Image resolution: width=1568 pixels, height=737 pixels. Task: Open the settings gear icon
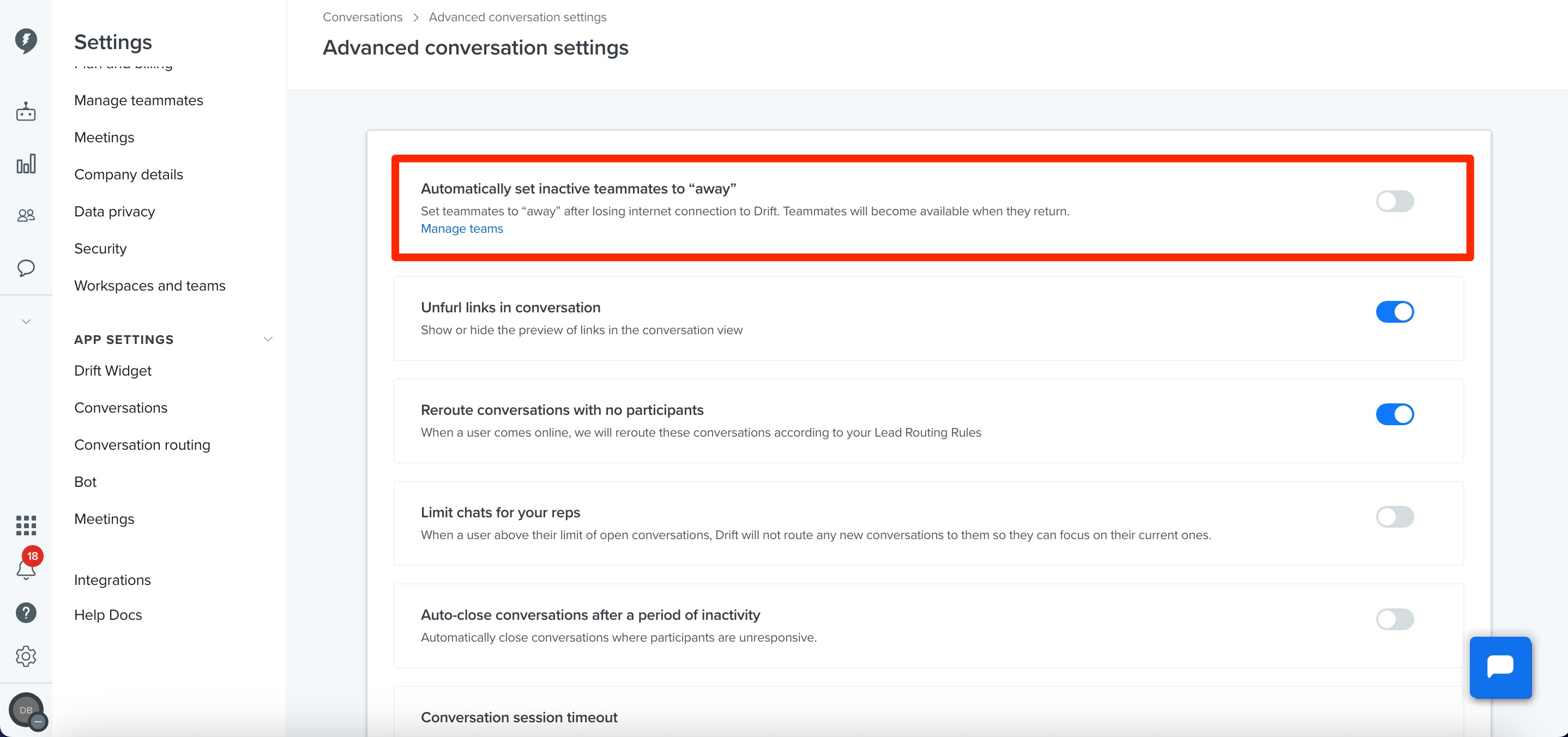26,656
